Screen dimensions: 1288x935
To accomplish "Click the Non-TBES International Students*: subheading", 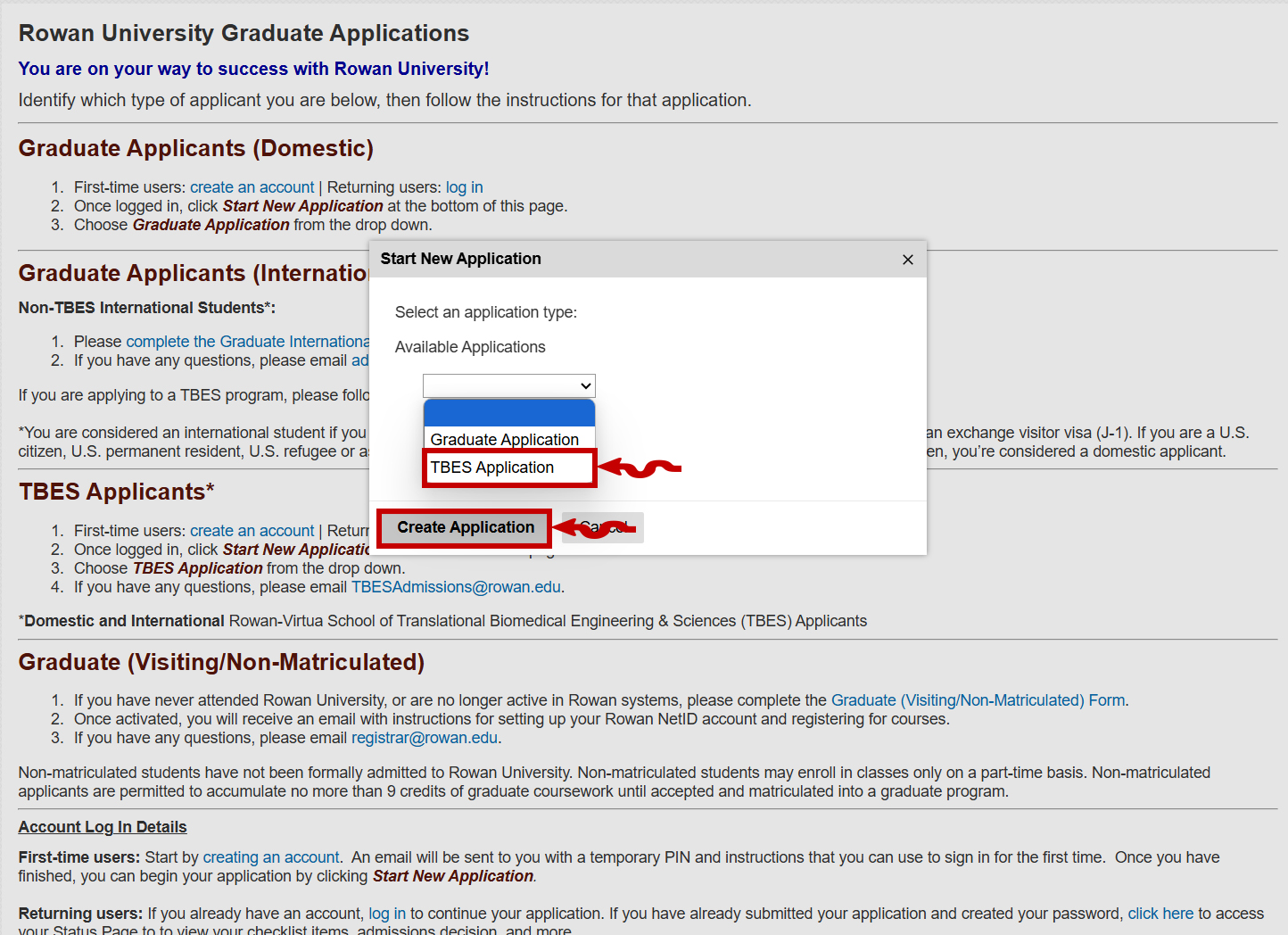I will coord(147,308).
